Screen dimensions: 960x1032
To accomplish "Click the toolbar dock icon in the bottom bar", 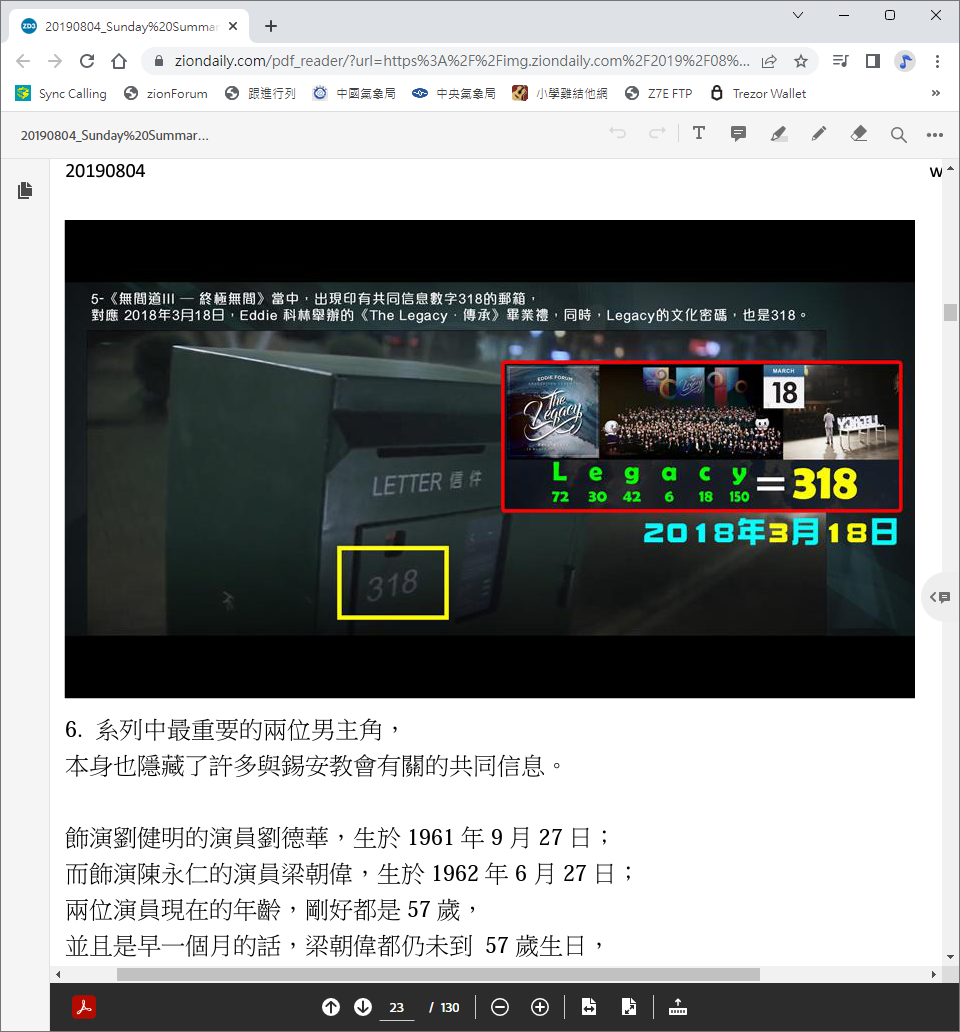I will pos(678,1007).
